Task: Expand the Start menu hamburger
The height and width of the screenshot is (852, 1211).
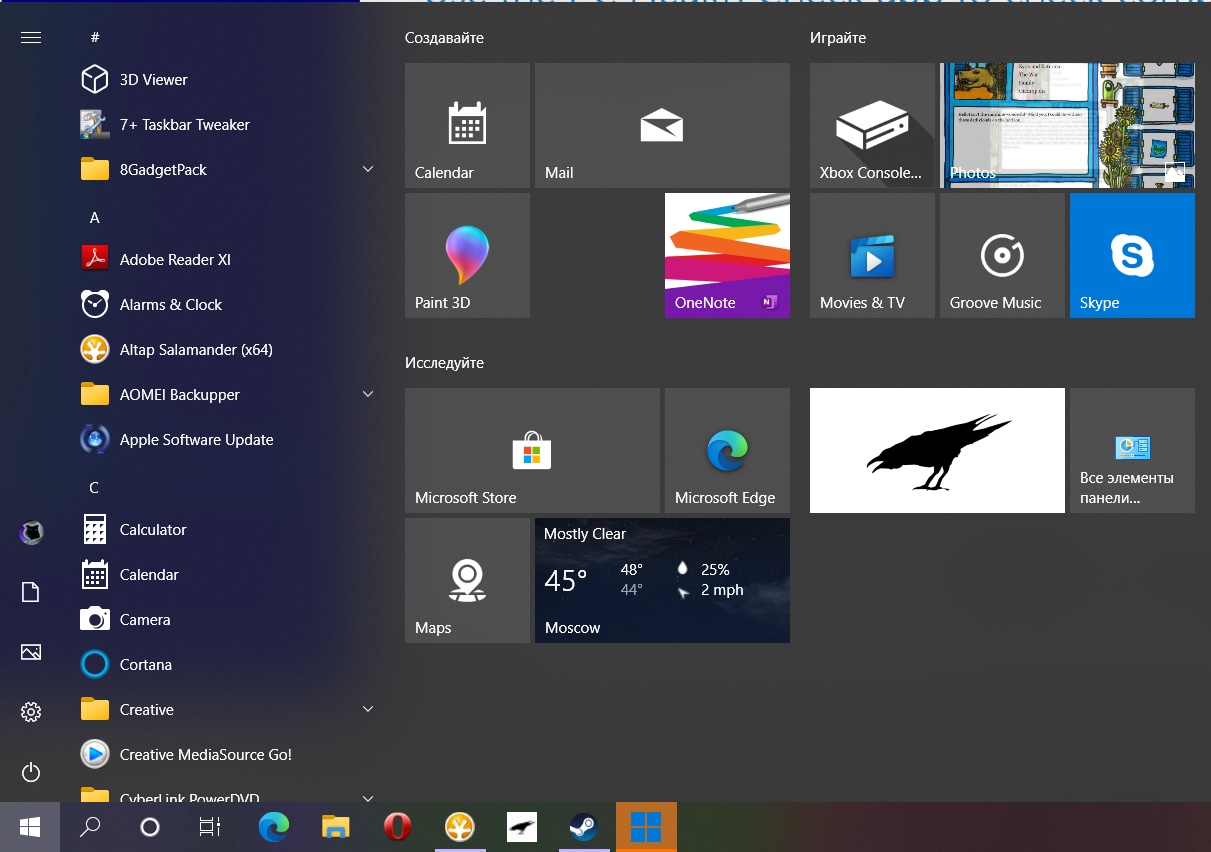Action: point(31,37)
